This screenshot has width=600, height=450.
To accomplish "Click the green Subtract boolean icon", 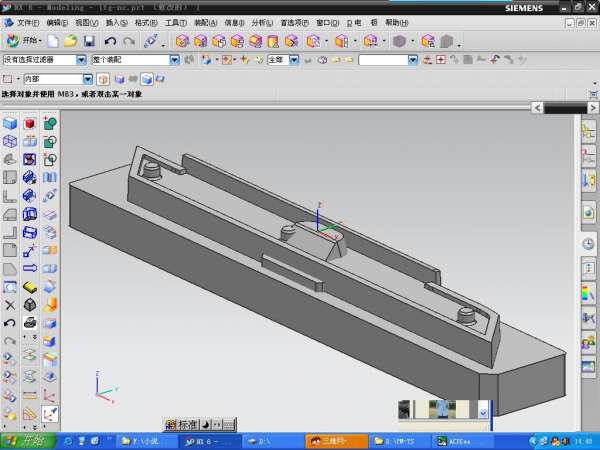I will [50, 142].
